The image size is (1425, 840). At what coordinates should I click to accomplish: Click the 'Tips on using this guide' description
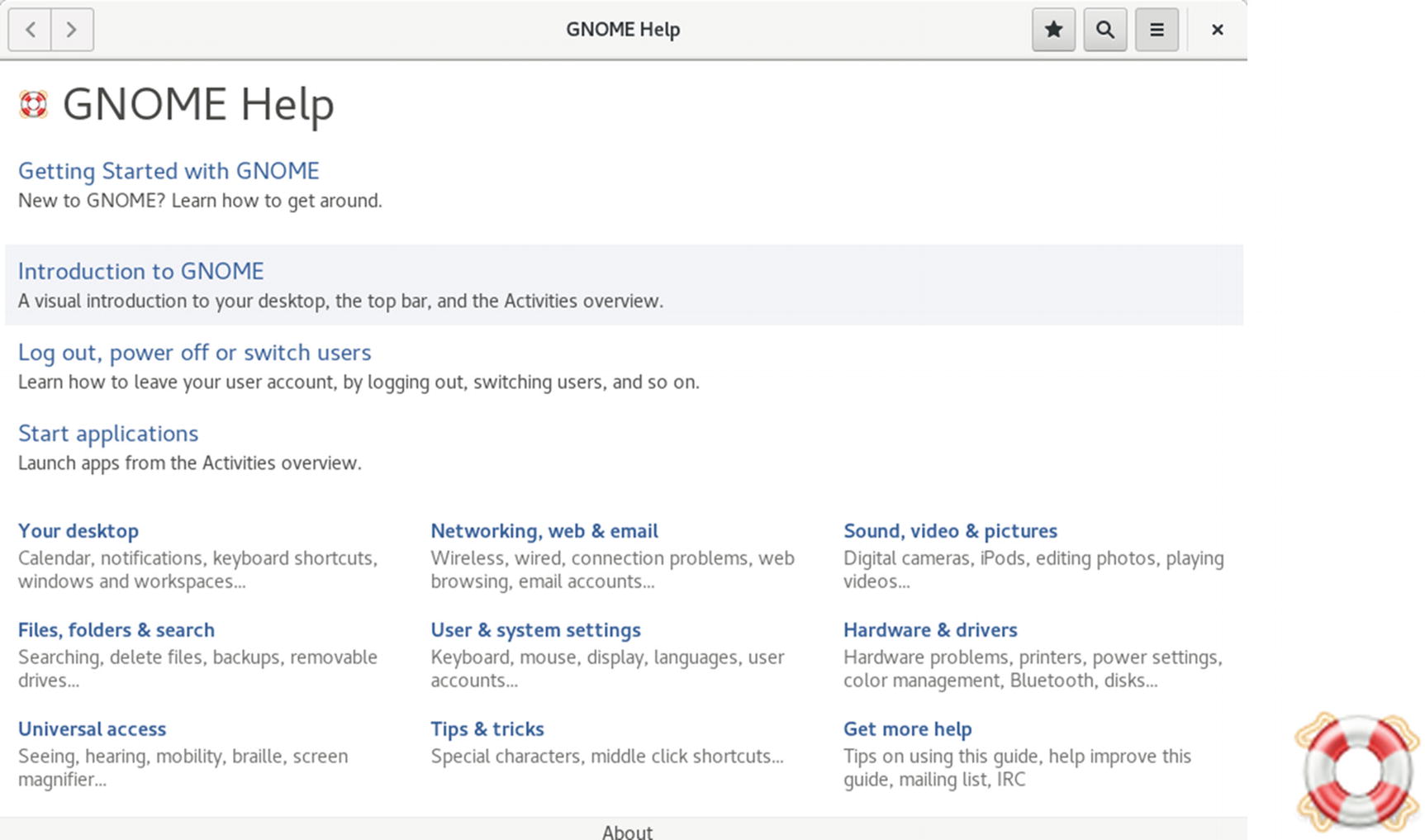tap(1017, 767)
